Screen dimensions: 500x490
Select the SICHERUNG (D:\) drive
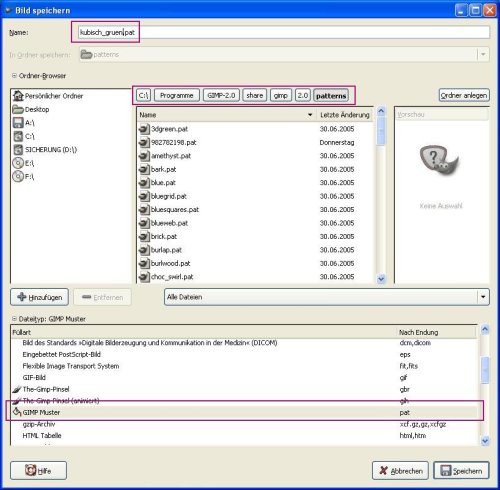(x=45, y=149)
